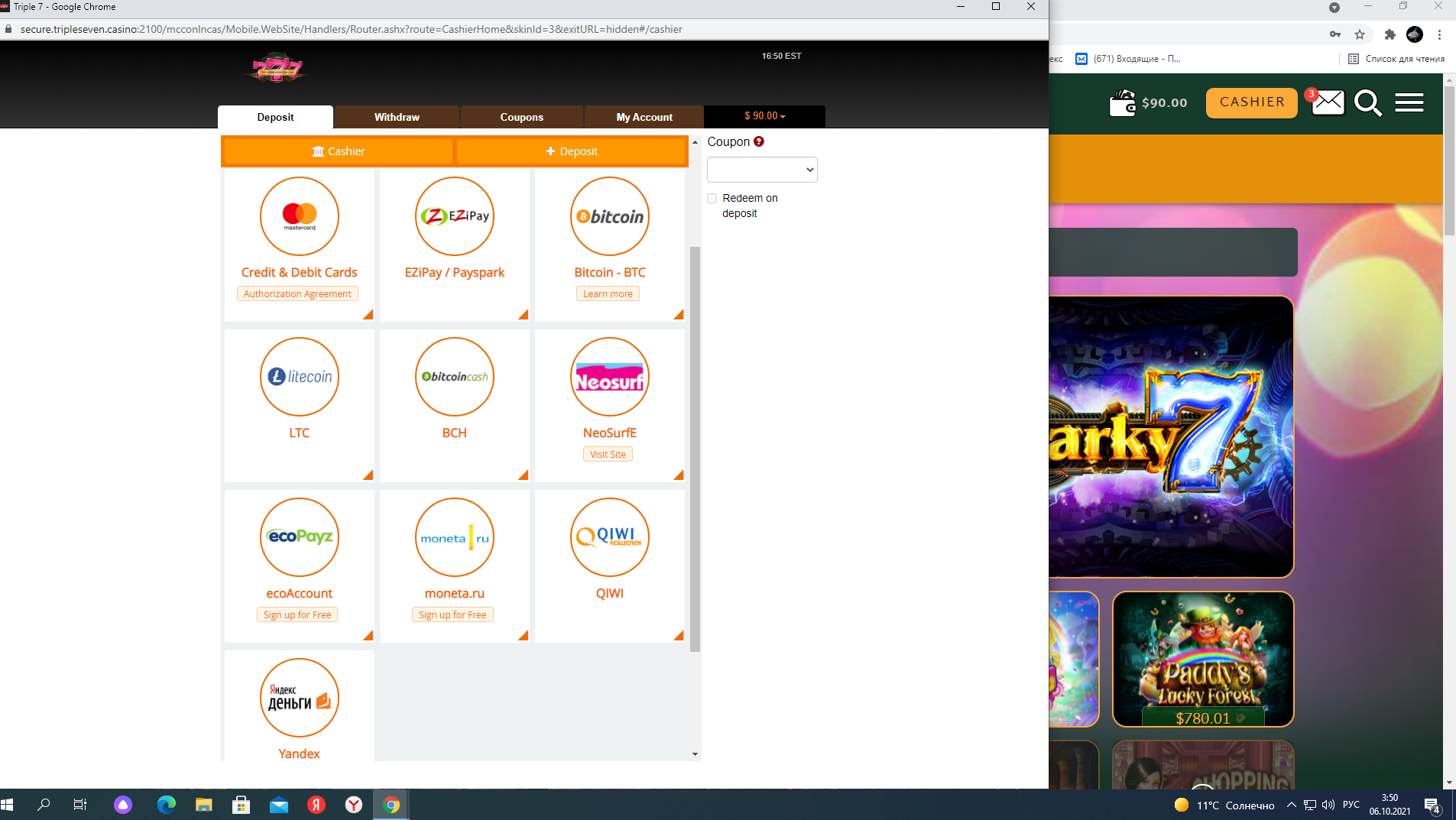Open the Coupons tab

click(x=521, y=117)
